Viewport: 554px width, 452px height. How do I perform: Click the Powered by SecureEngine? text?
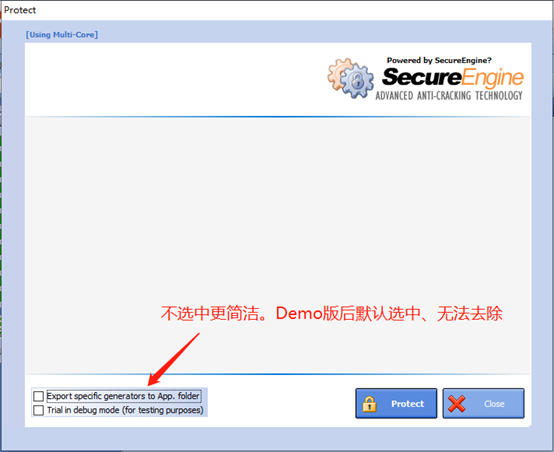439,60
